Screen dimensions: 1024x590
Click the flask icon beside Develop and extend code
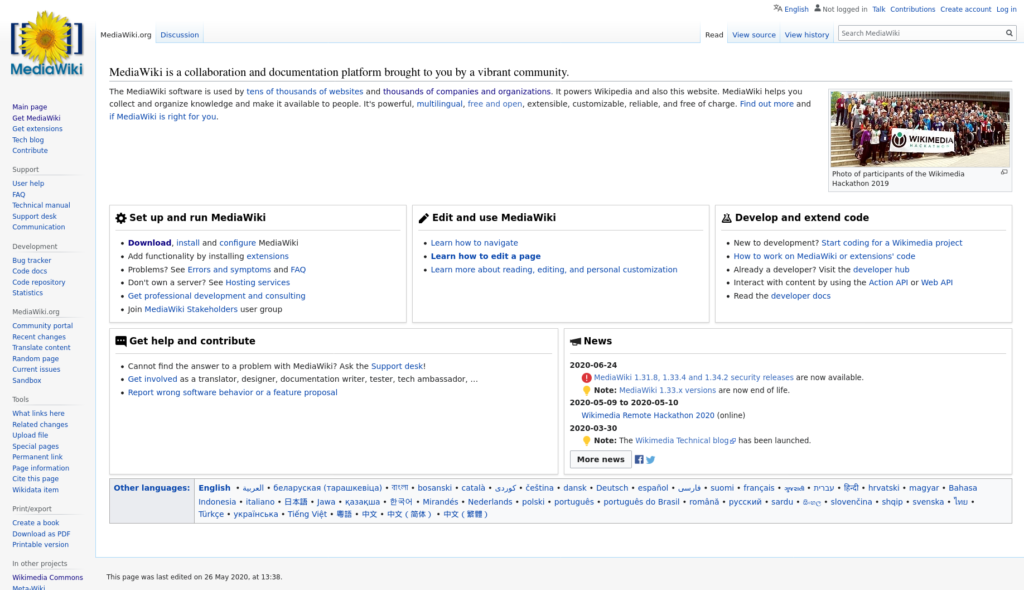coord(727,217)
